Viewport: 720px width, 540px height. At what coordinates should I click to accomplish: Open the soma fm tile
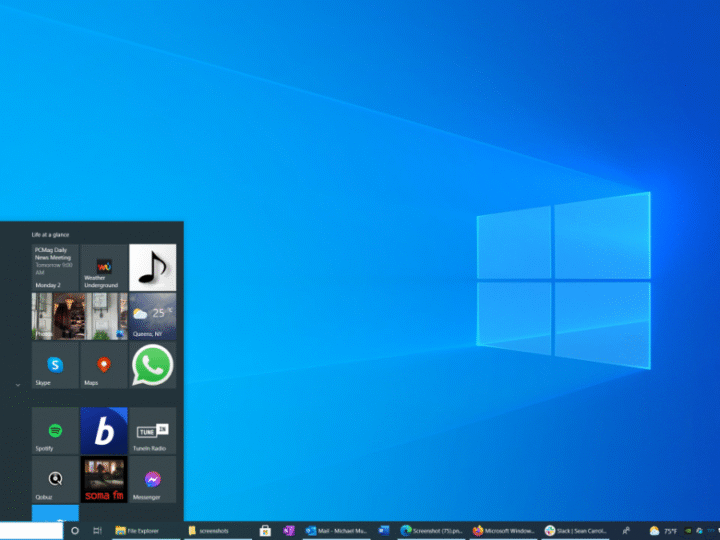coord(104,479)
